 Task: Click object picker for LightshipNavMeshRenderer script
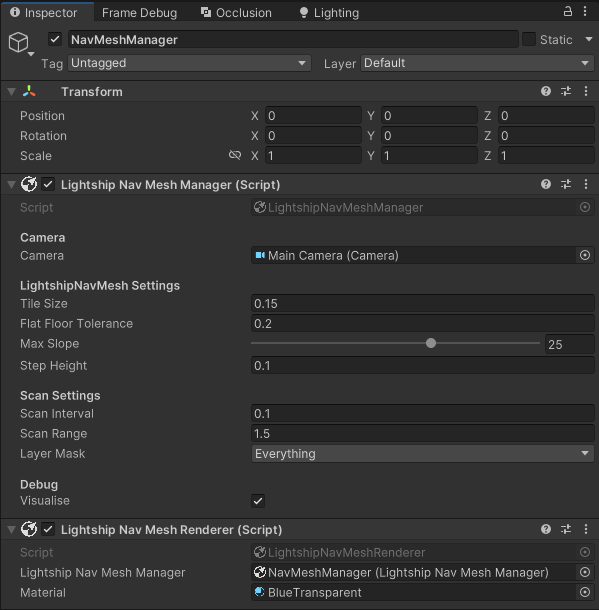(x=585, y=552)
